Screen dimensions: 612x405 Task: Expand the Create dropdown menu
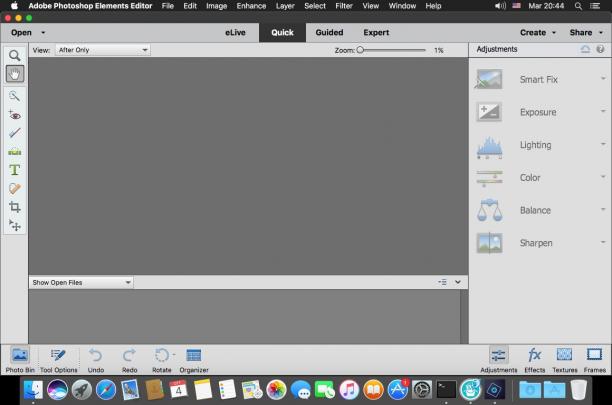(x=538, y=33)
